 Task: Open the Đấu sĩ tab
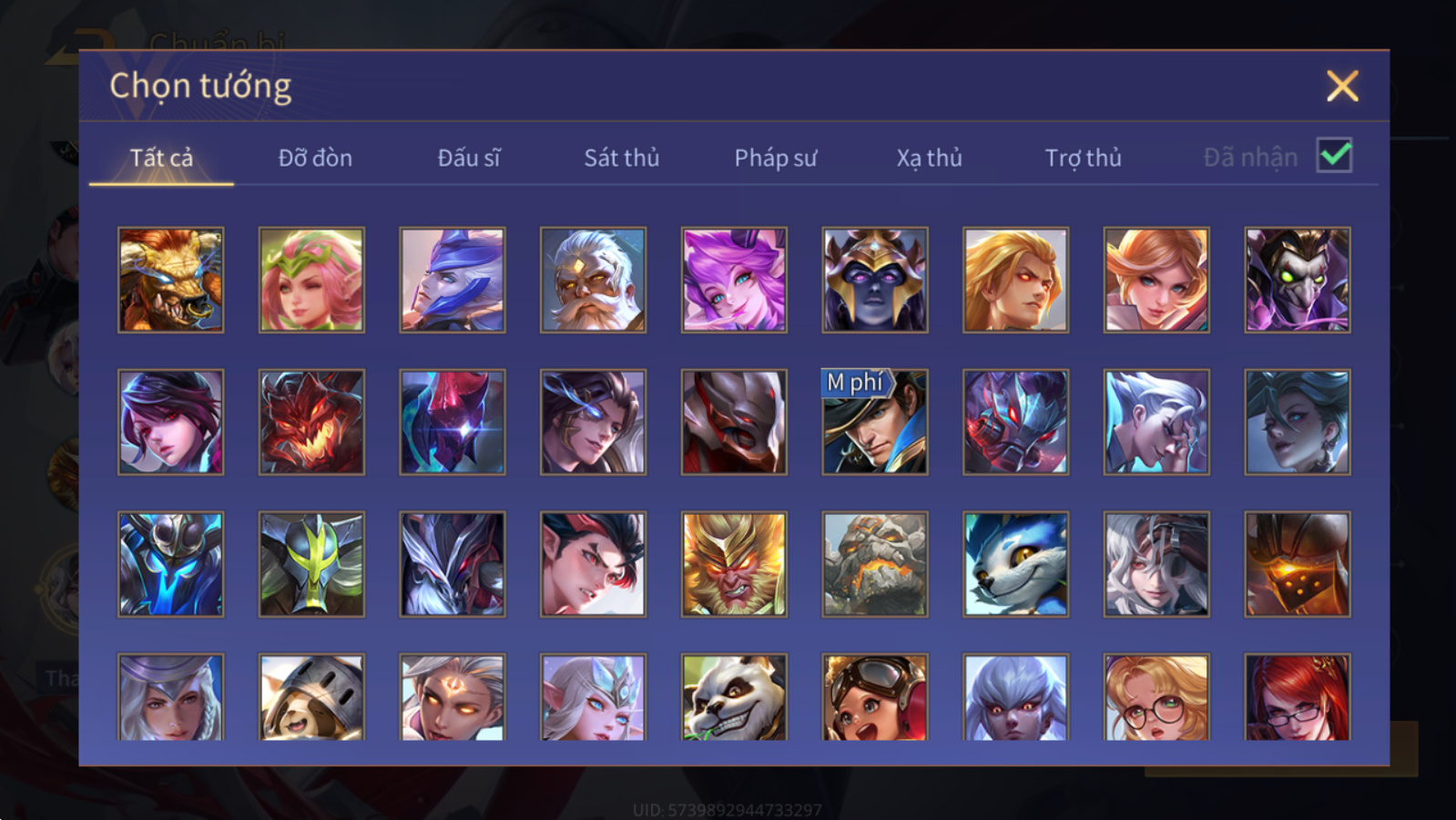469,158
